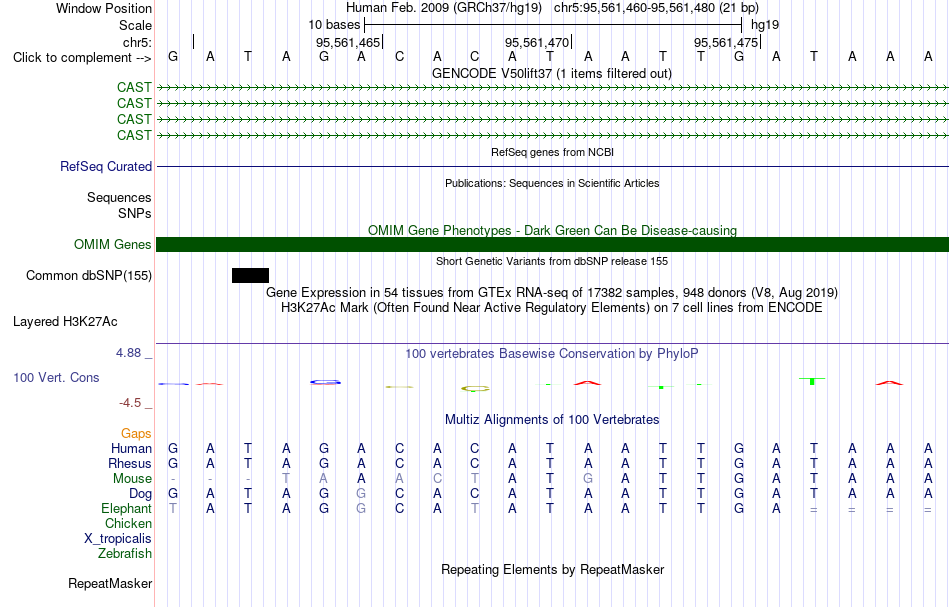Click the Dog alignment row label
Image resolution: width=950 pixels, height=607 pixels.
(141, 494)
